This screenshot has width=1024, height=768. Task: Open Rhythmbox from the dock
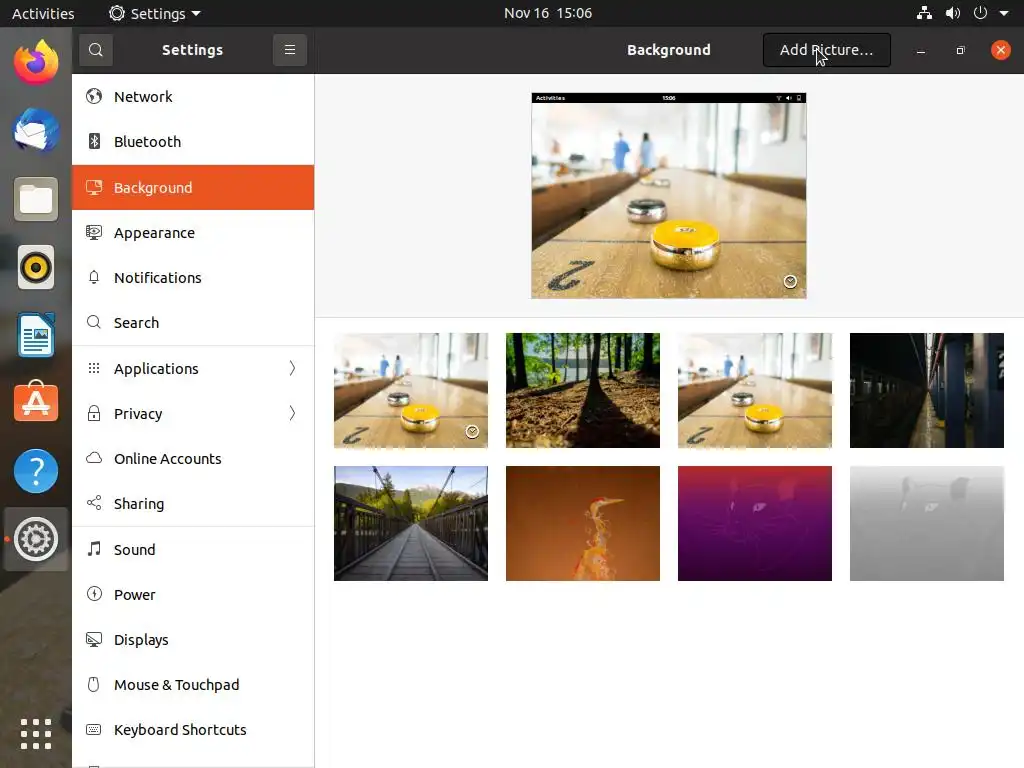pos(36,267)
